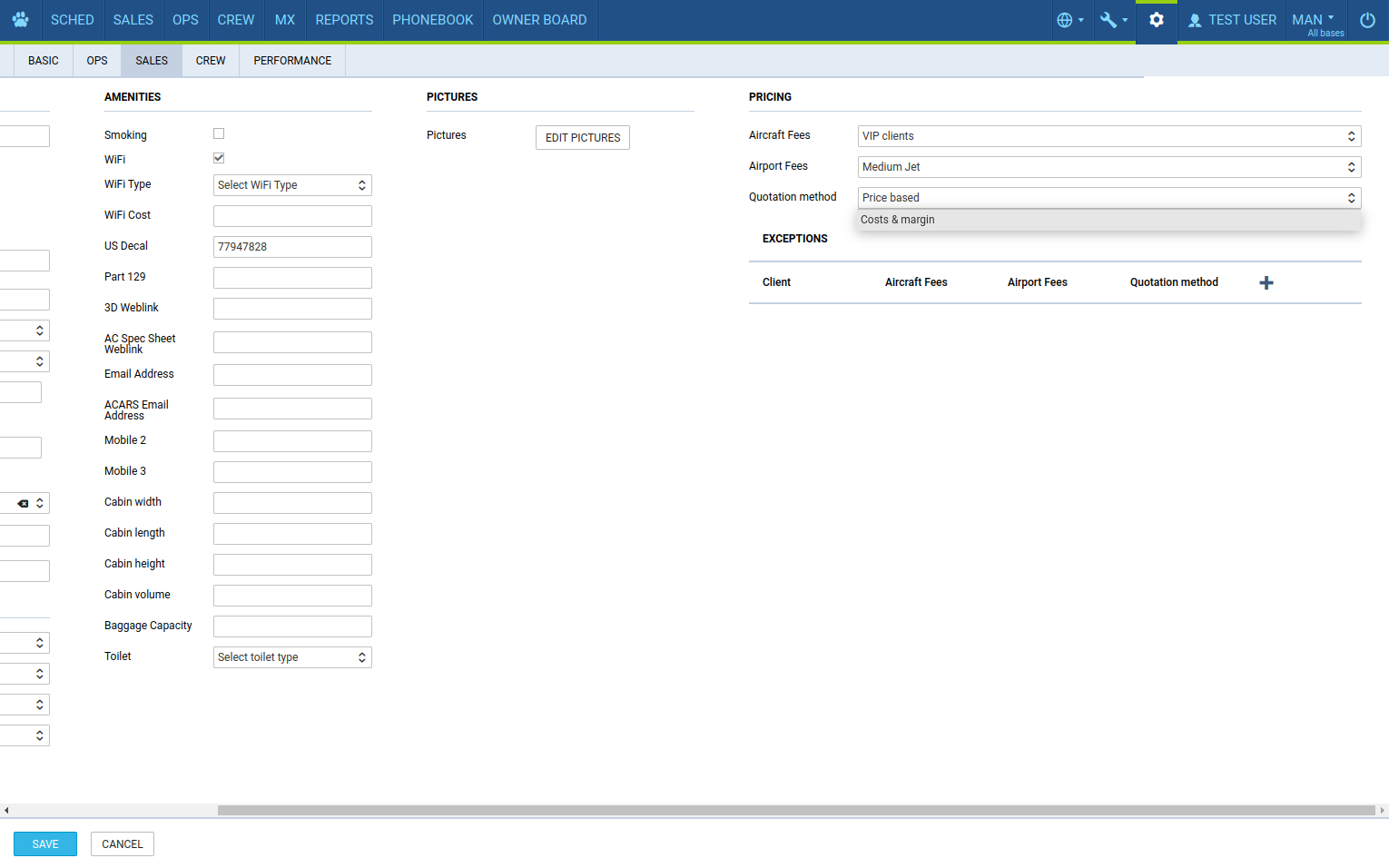
Task: Open the wrench tools menu
Action: pos(1113,20)
